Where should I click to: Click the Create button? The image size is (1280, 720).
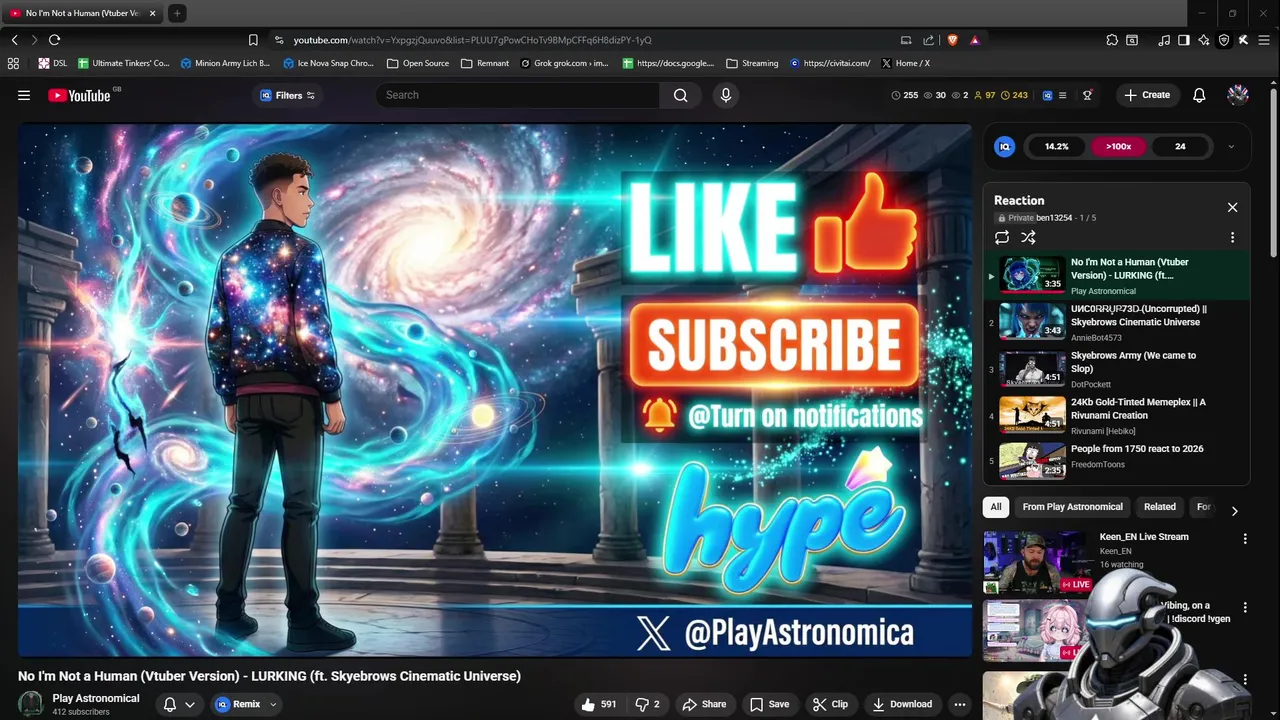1146,95
